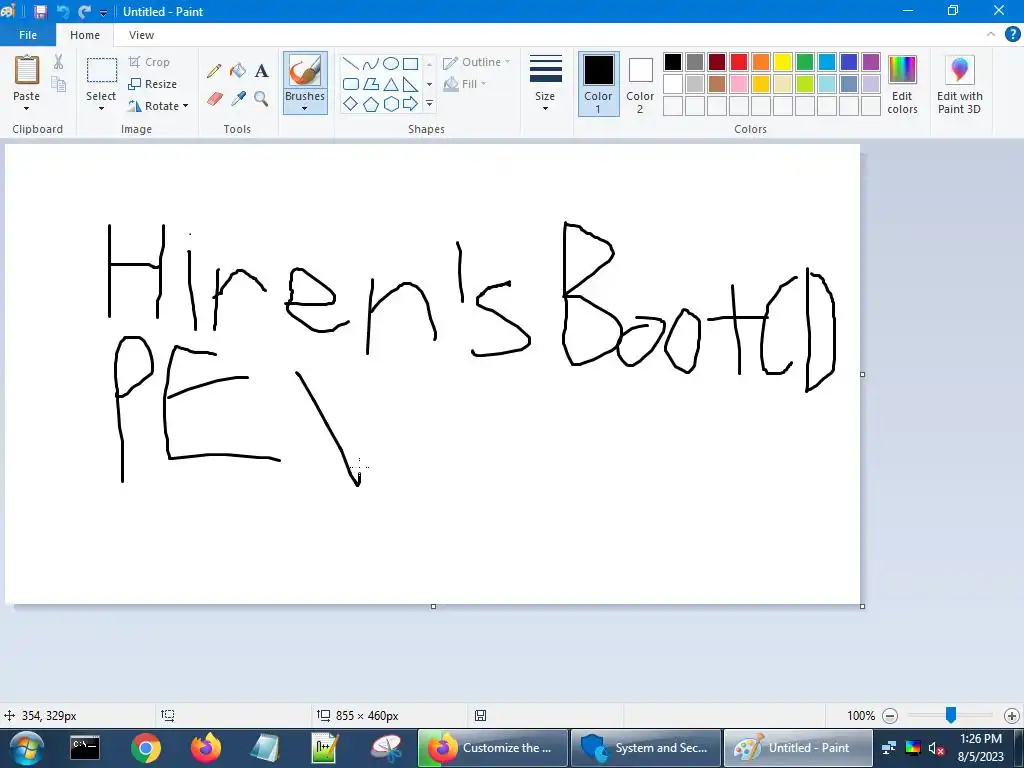Select the Text tool
Image resolution: width=1024 pixels, height=768 pixels.
coord(261,71)
